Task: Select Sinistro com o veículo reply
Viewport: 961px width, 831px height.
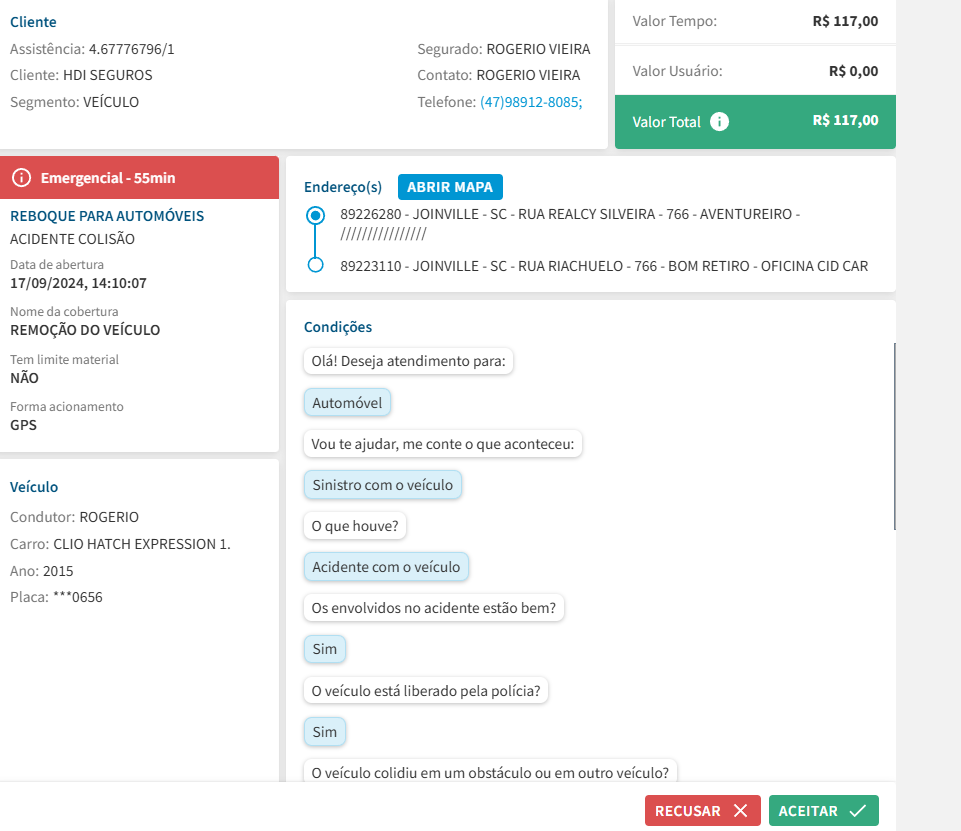Action: (383, 485)
